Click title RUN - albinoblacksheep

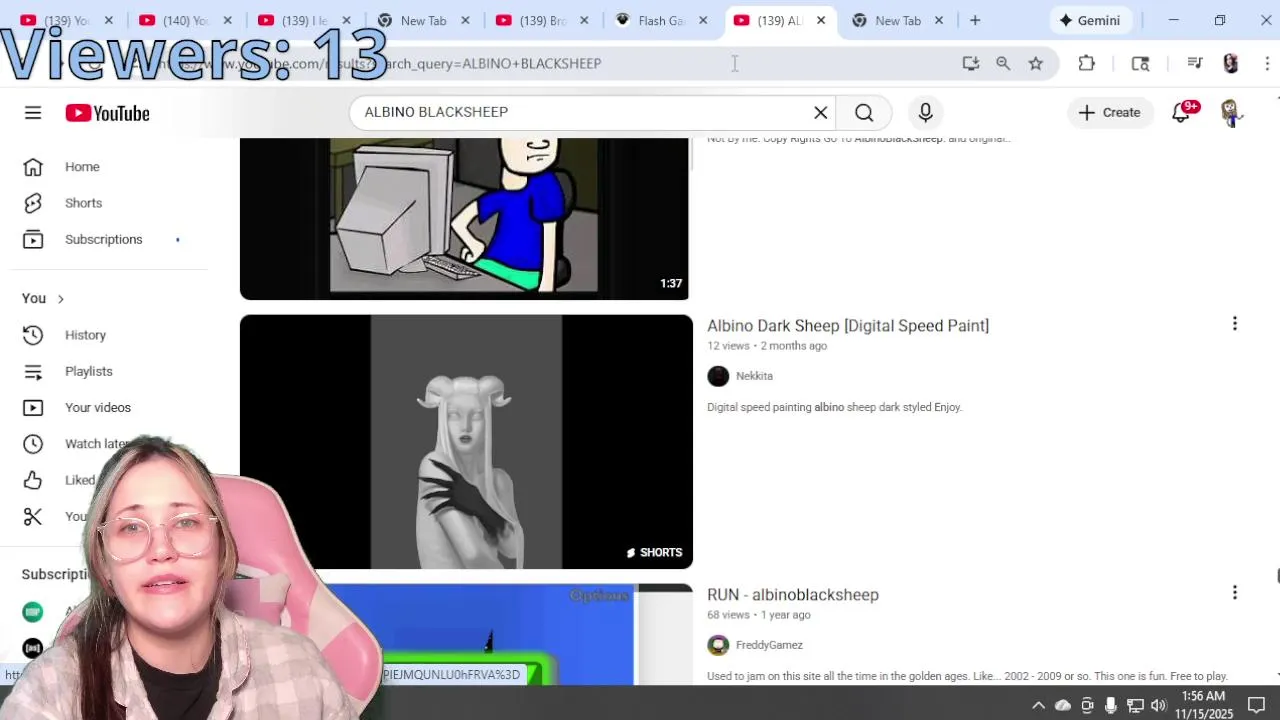coord(793,595)
